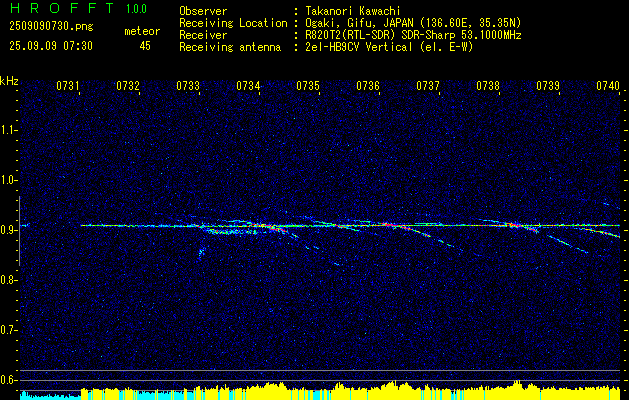Click the 0736 time marker
Image resolution: width=629 pixels, height=400 pixels.
pyautogui.click(x=368, y=86)
